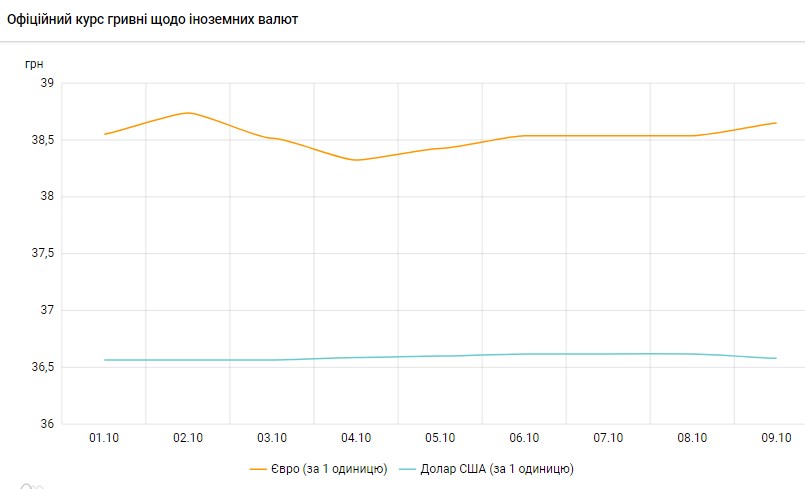Image resolution: width=805 pixels, height=489 pixels.
Task: Click the orange Євро legend line marker
Action: 260,468
